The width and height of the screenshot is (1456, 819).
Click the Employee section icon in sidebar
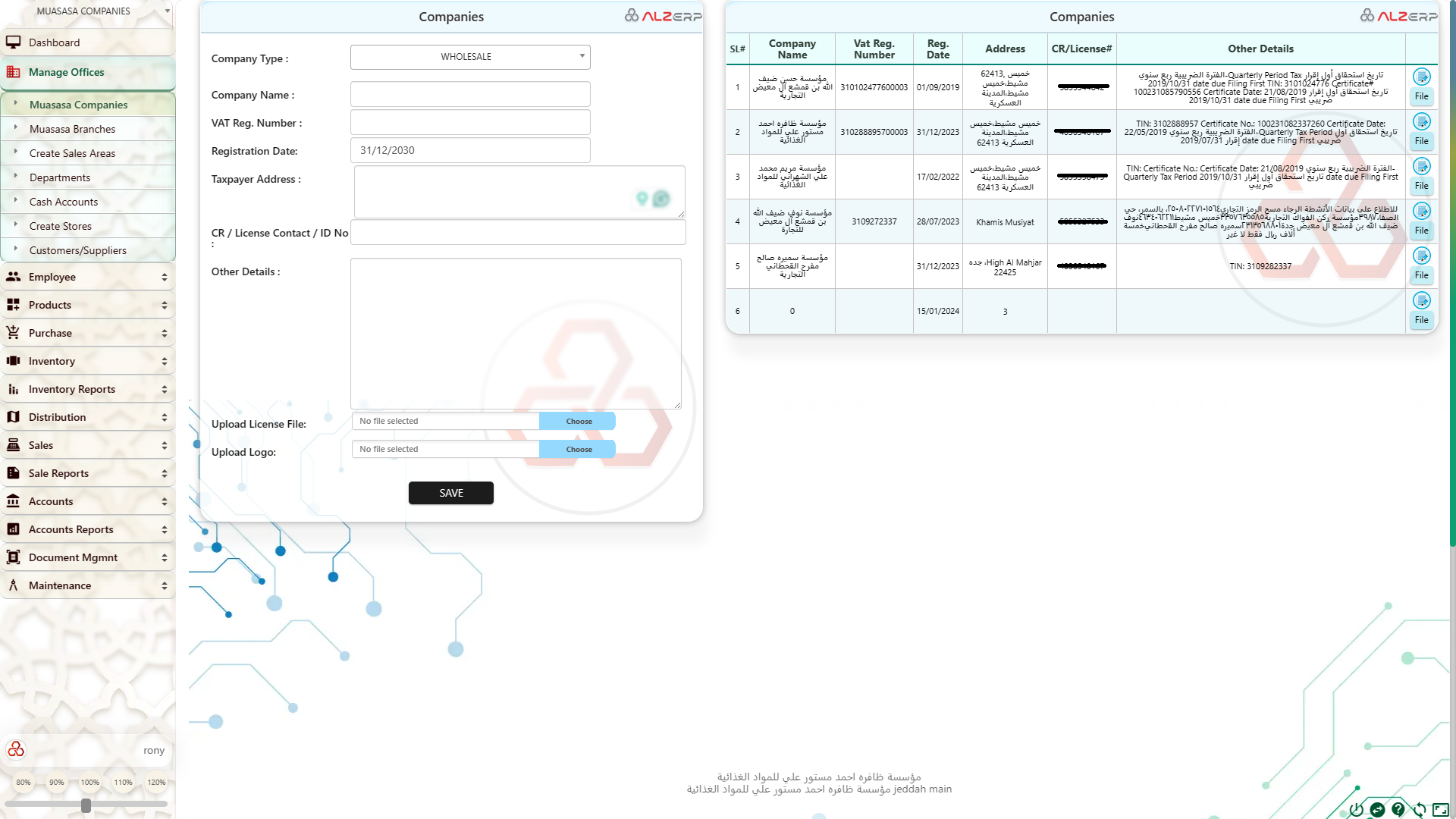point(13,277)
